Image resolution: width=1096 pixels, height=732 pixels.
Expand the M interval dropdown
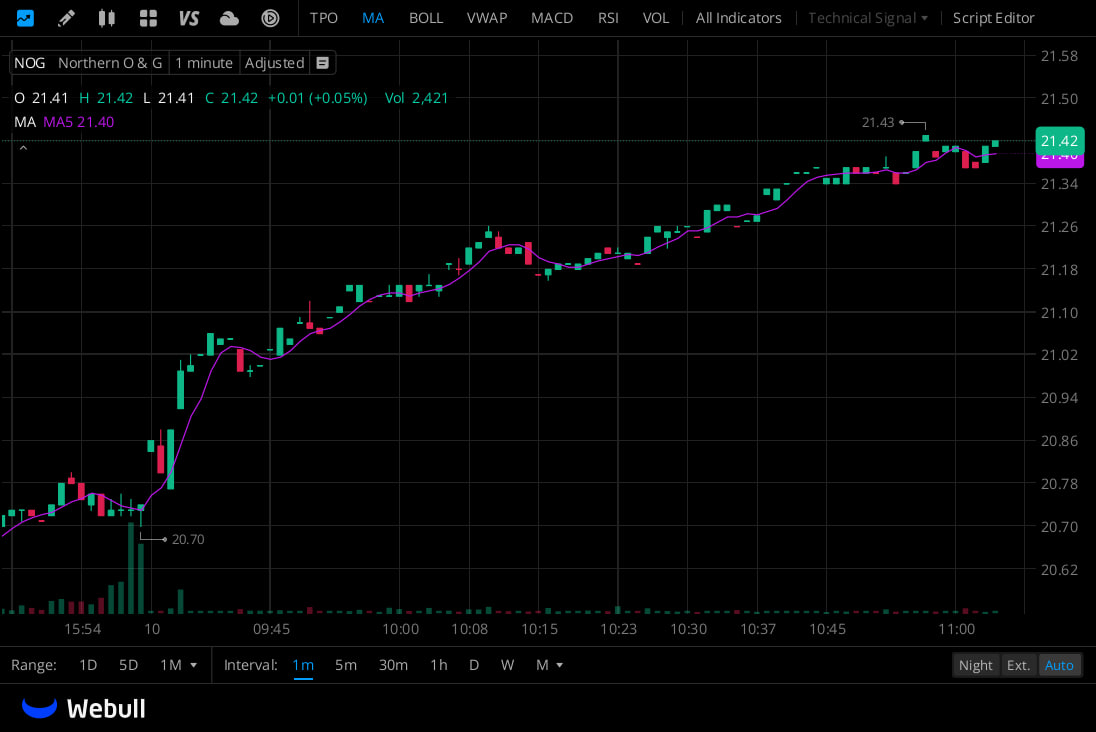(x=549, y=665)
